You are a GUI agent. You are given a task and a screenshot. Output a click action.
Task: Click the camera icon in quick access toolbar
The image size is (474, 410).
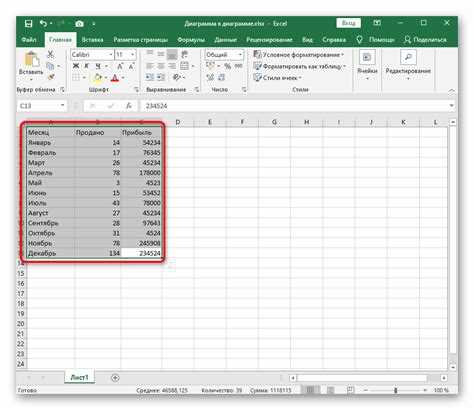[79, 24]
